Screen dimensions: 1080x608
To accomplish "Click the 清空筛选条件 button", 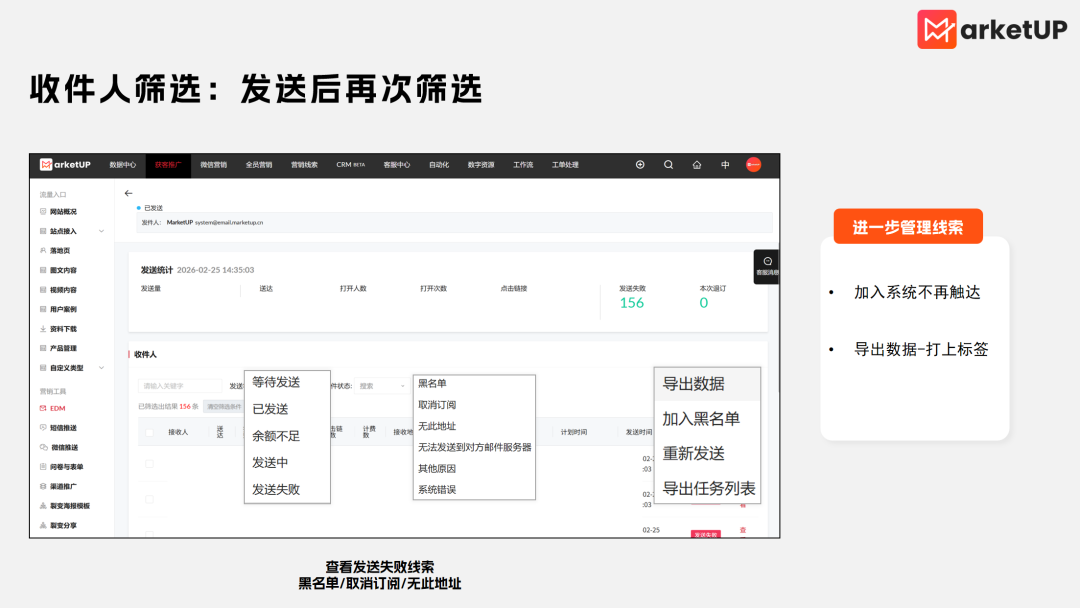I will click(x=222, y=406).
